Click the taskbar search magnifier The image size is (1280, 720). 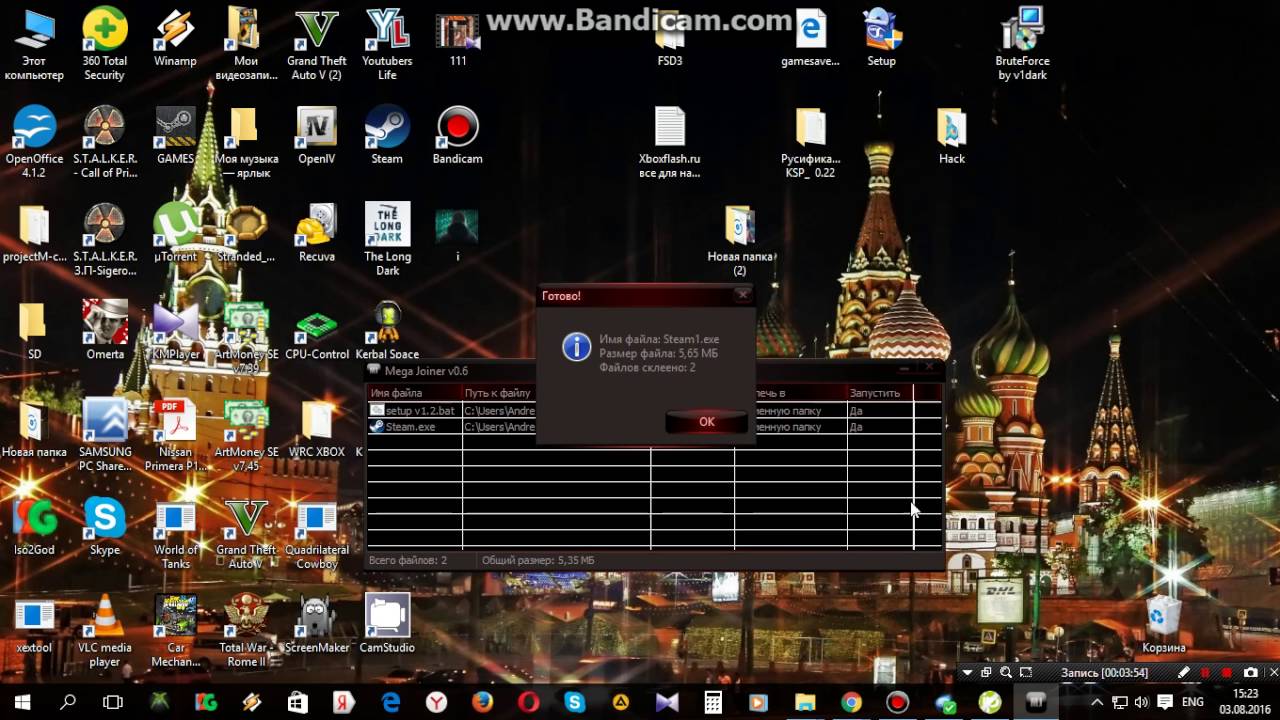[68, 702]
